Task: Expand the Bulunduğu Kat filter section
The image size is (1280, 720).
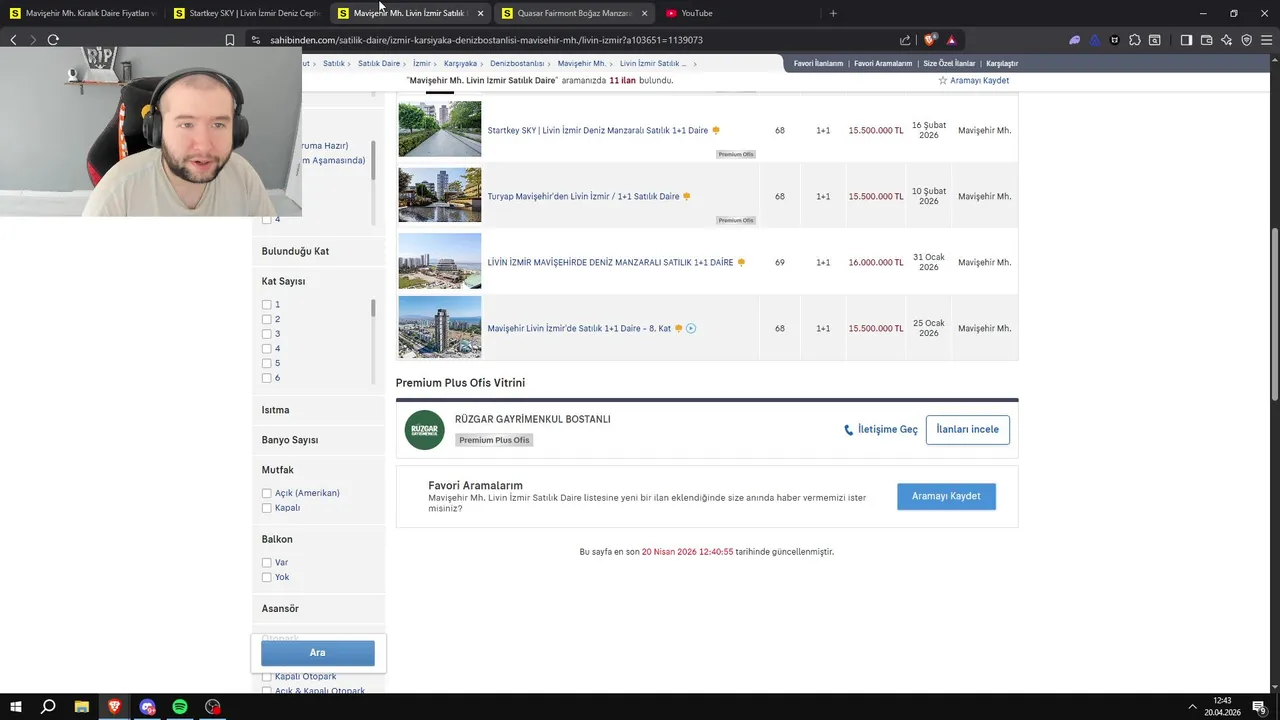Action: pyautogui.click(x=318, y=251)
